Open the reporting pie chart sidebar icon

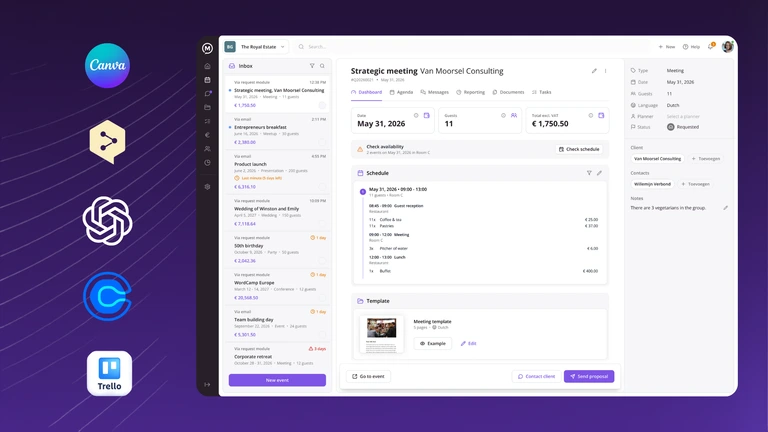pos(207,163)
